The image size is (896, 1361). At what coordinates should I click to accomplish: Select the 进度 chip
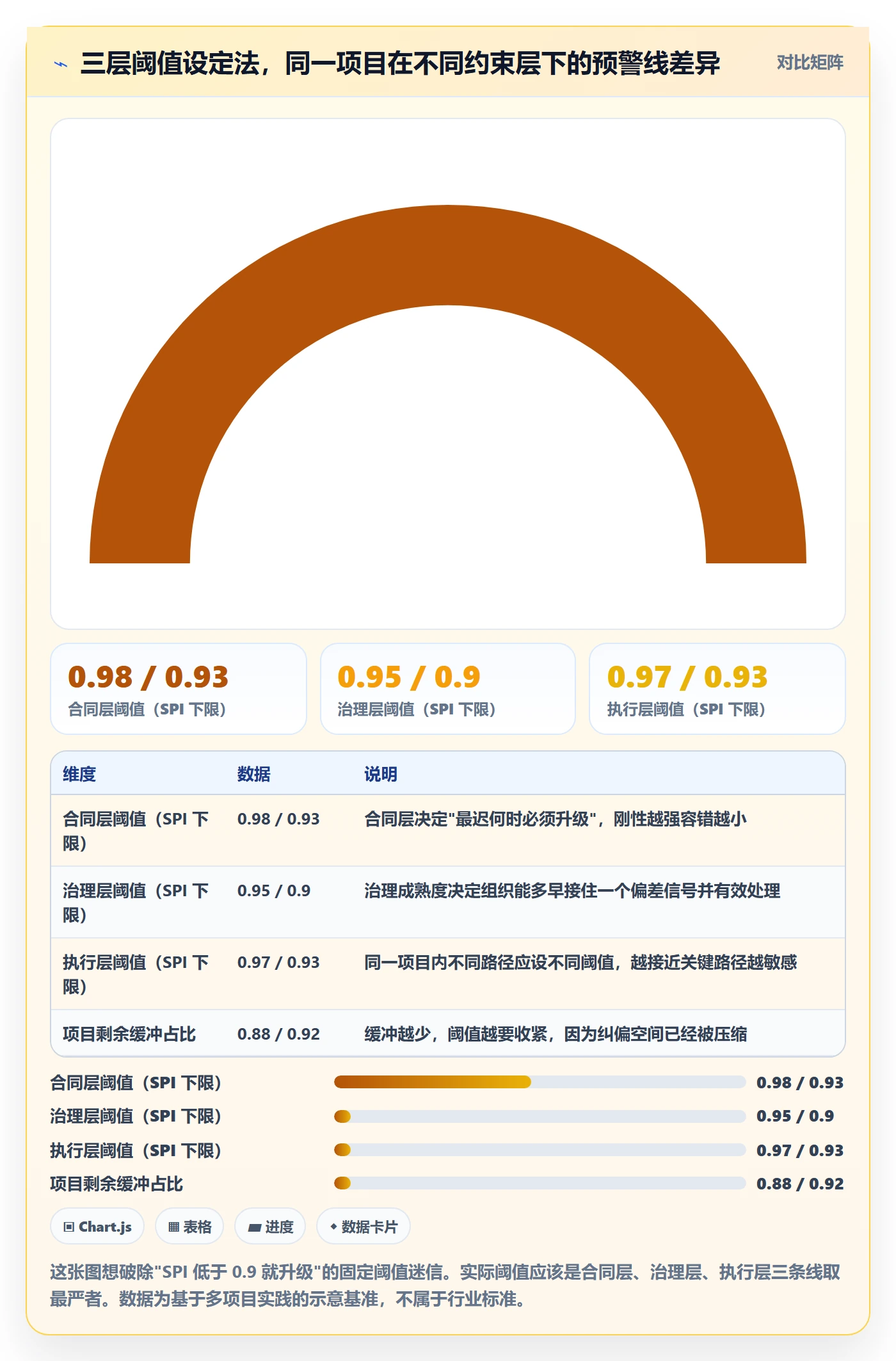click(x=270, y=1227)
